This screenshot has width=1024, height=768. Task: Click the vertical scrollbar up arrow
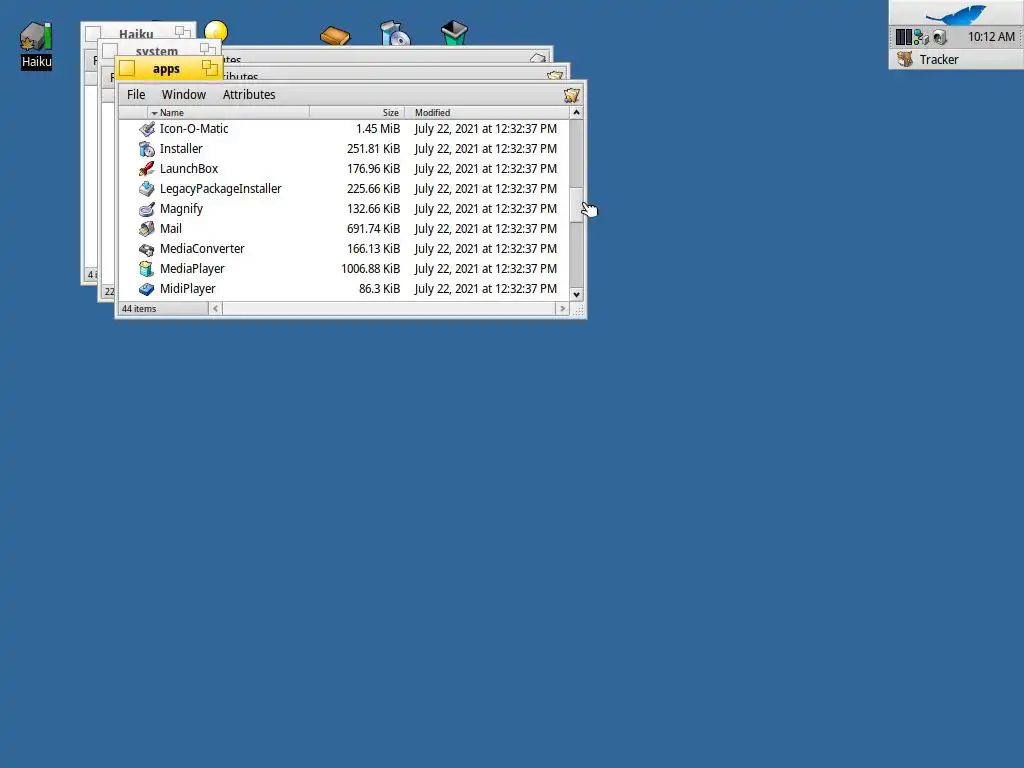coord(576,113)
